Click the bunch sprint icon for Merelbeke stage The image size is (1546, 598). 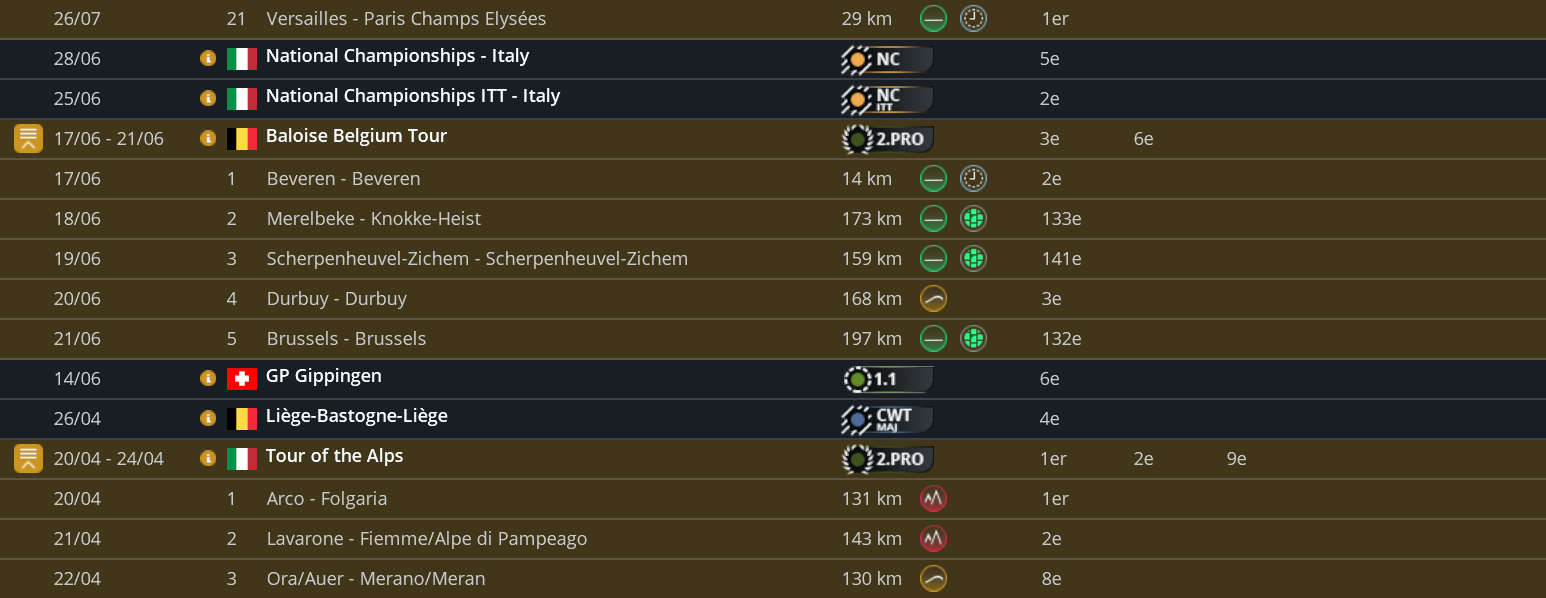(973, 219)
